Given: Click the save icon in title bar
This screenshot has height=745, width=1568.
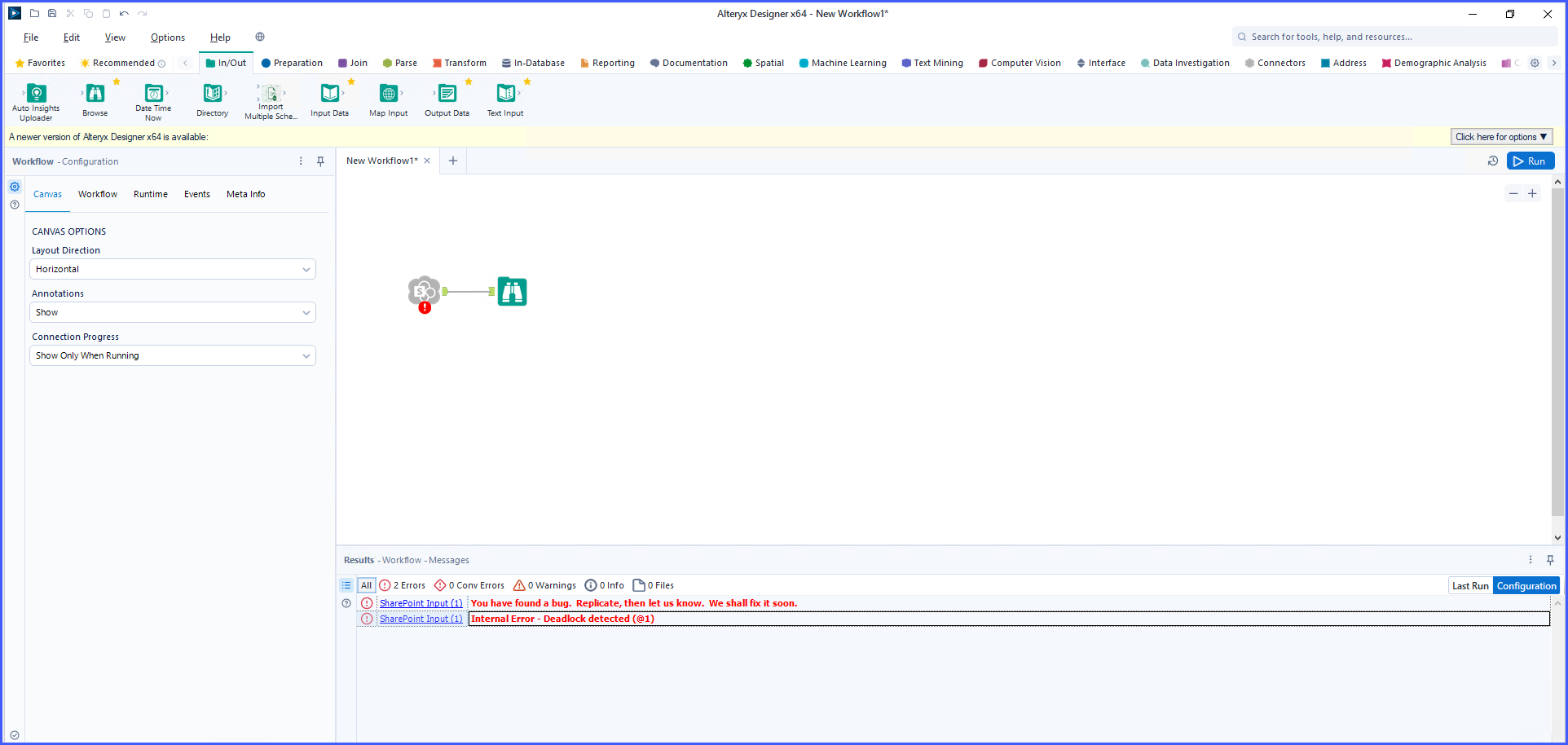Looking at the screenshot, I should [52, 13].
